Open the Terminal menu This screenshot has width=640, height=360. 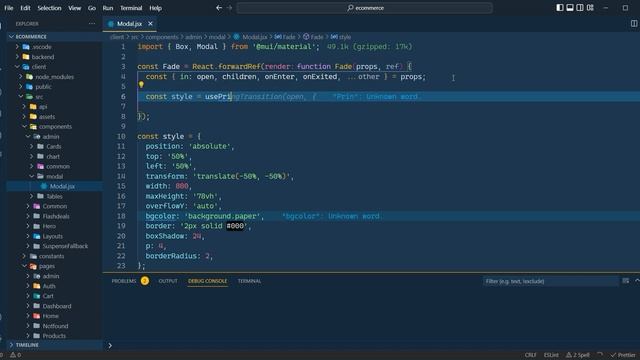point(131,8)
